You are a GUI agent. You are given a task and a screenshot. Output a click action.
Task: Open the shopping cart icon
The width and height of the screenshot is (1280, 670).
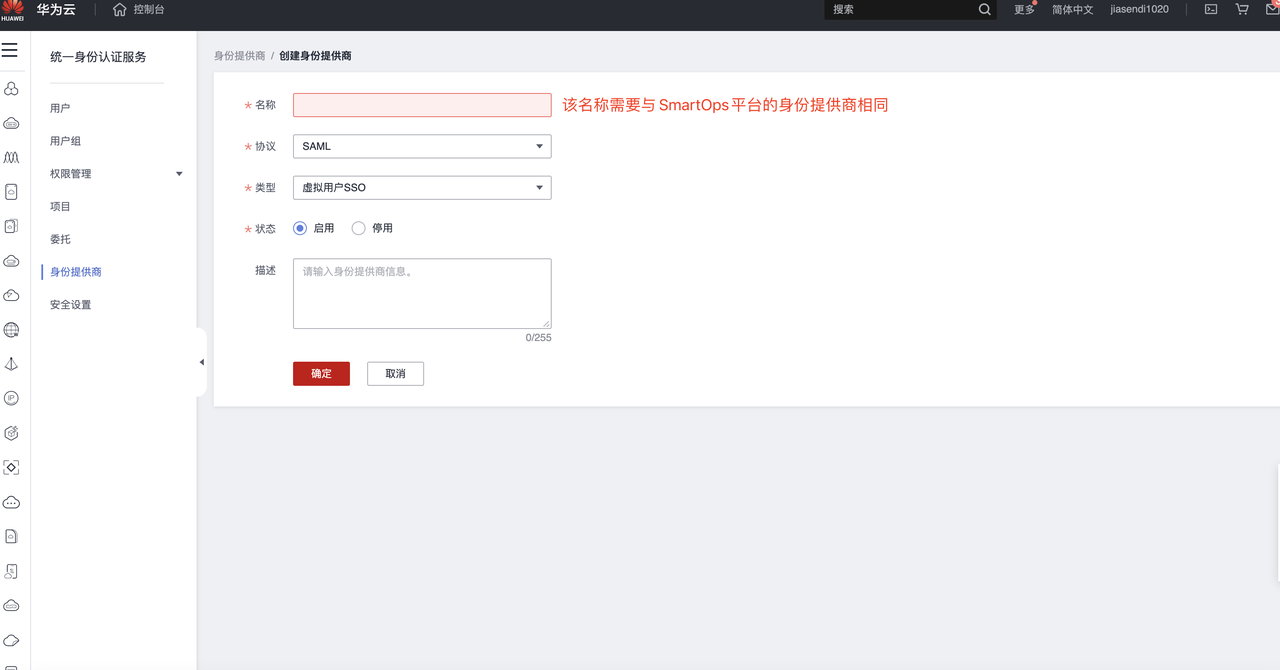(1242, 9)
